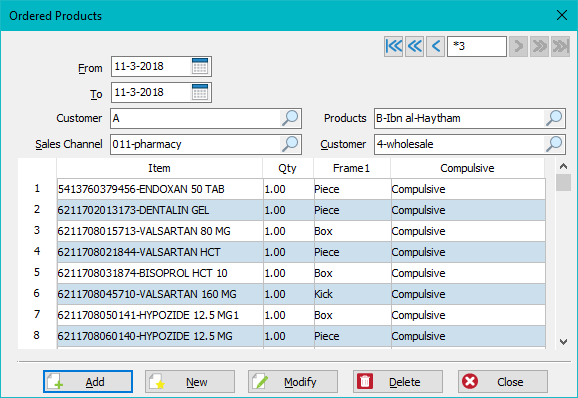Select item 6211708060140-HYPOZIDE 12.5 MG
Viewport: 578px width, 398px height.
click(x=160, y=336)
